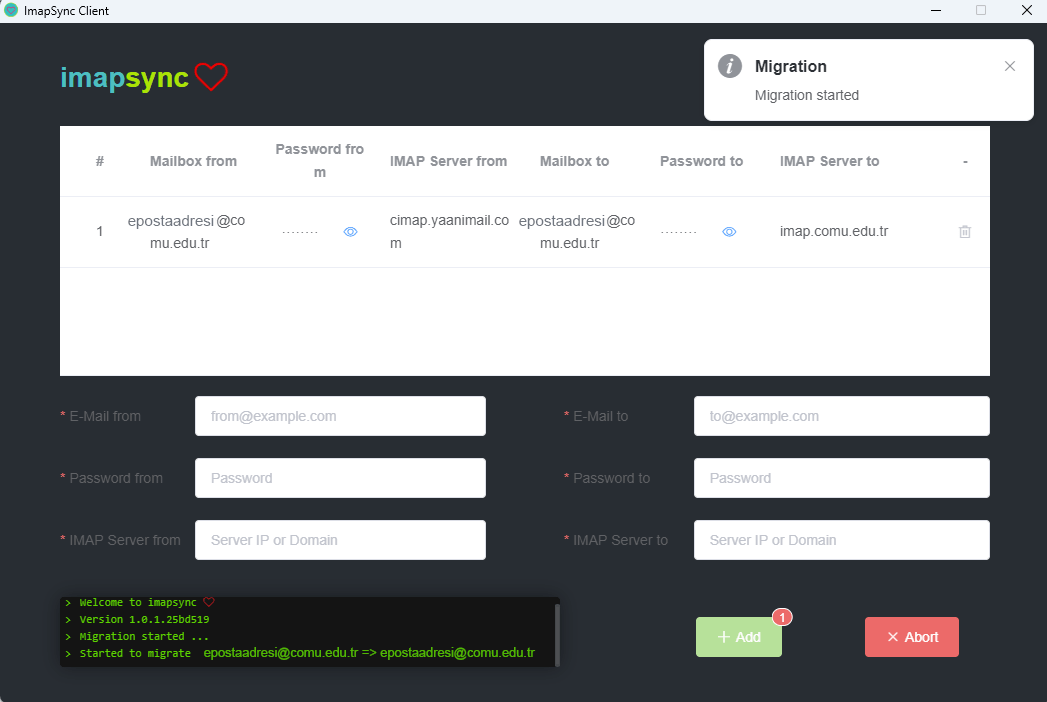Click the Abort button

click(911, 637)
